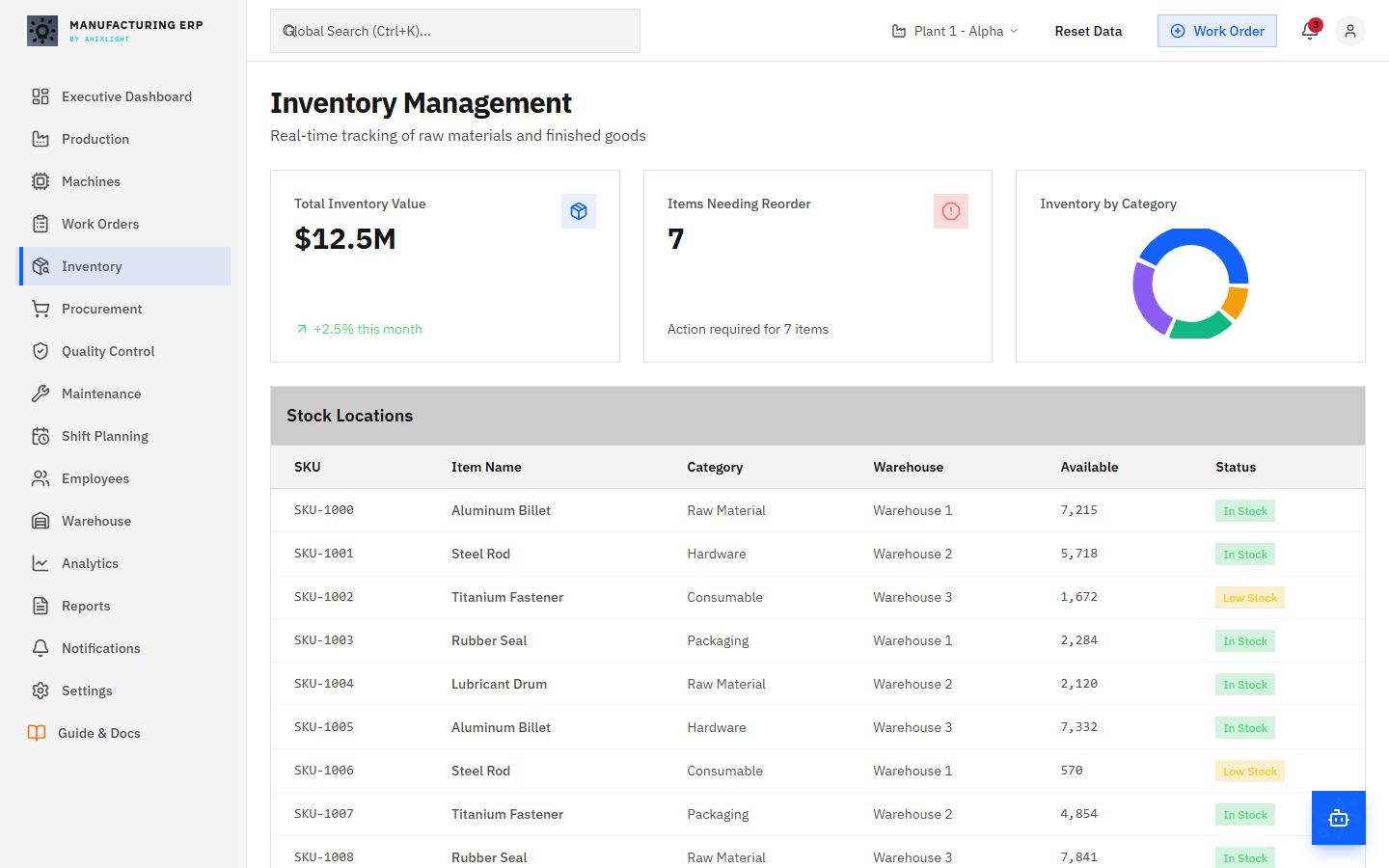Navigate to Work Orders
The height and width of the screenshot is (868, 1389).
pyautogui.click(x=124, y=224)
